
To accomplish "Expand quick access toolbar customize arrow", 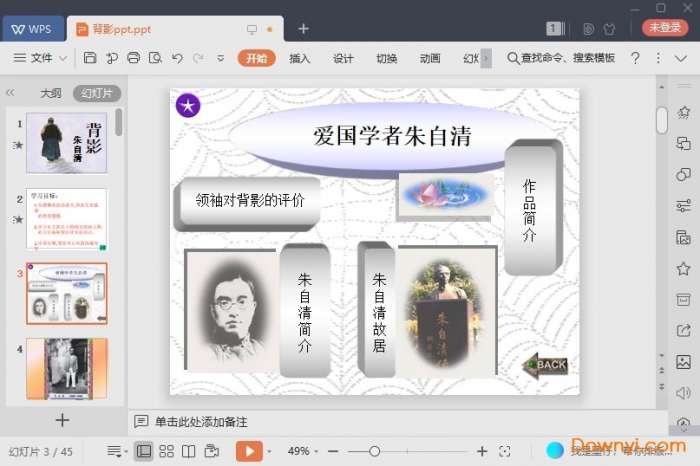I will pyautogui.click(x=220, y=58).
